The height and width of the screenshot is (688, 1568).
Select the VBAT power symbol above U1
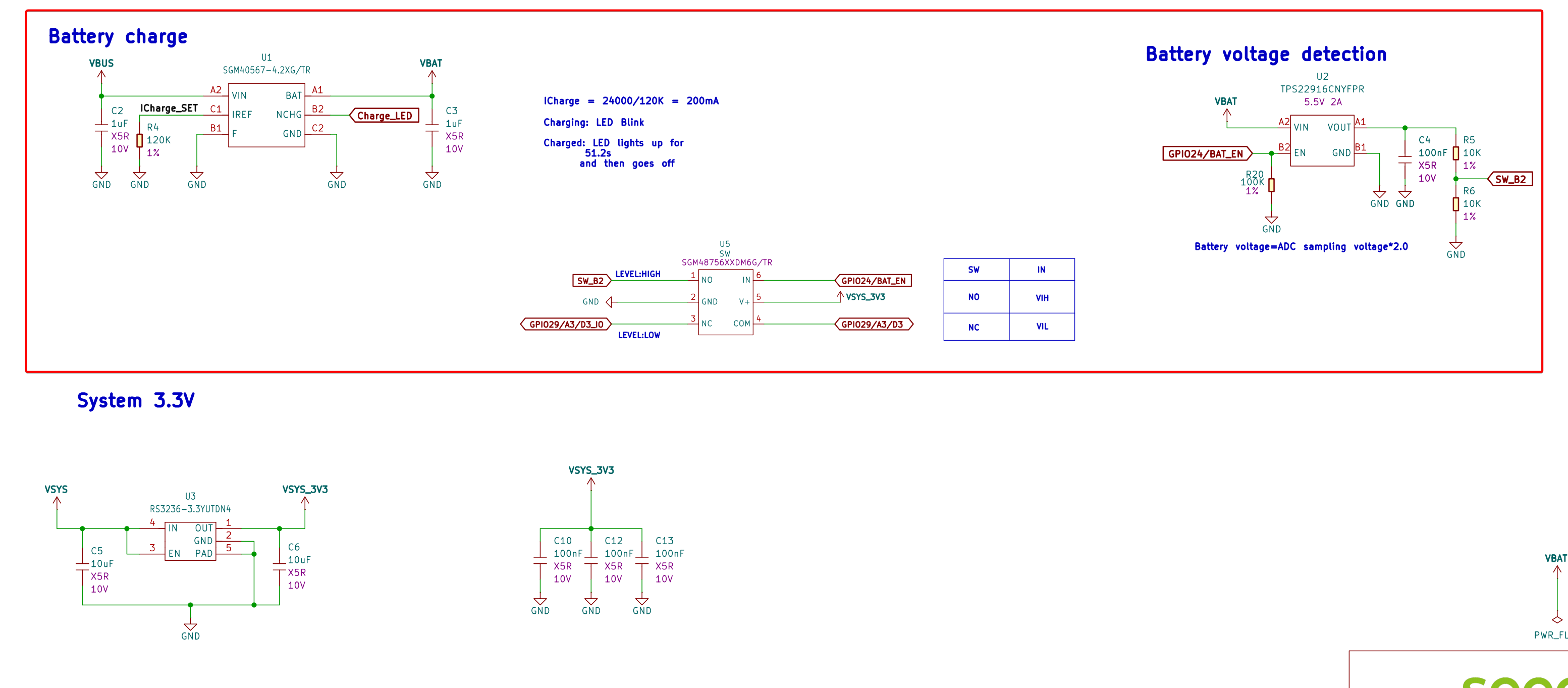pyautogui.click(x=431, y=76)
